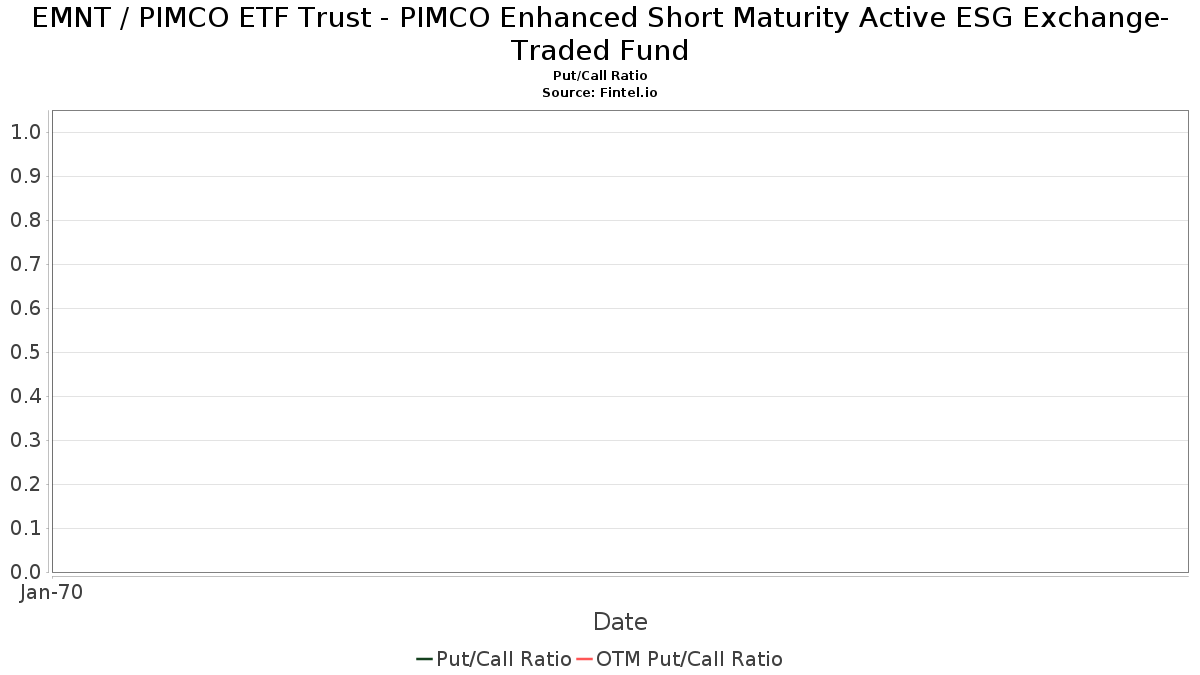Viewport: 1200px width, 675px height.
Task: Click the chart title mentioning EMNT
Action: 600,33
